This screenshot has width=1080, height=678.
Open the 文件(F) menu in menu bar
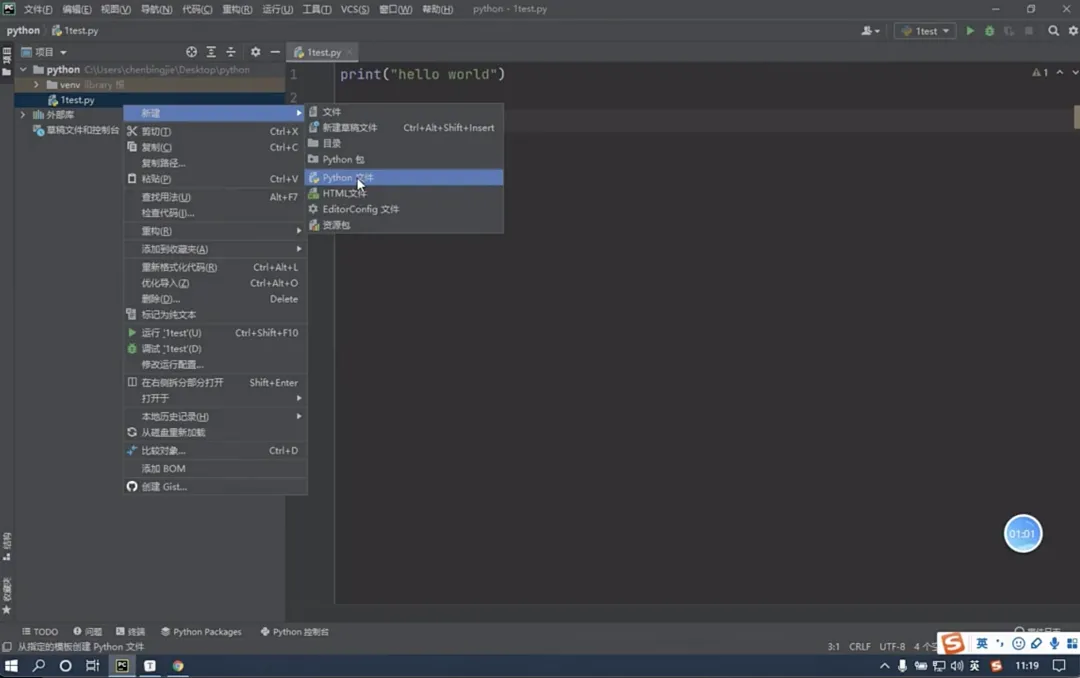click(38, 10)
